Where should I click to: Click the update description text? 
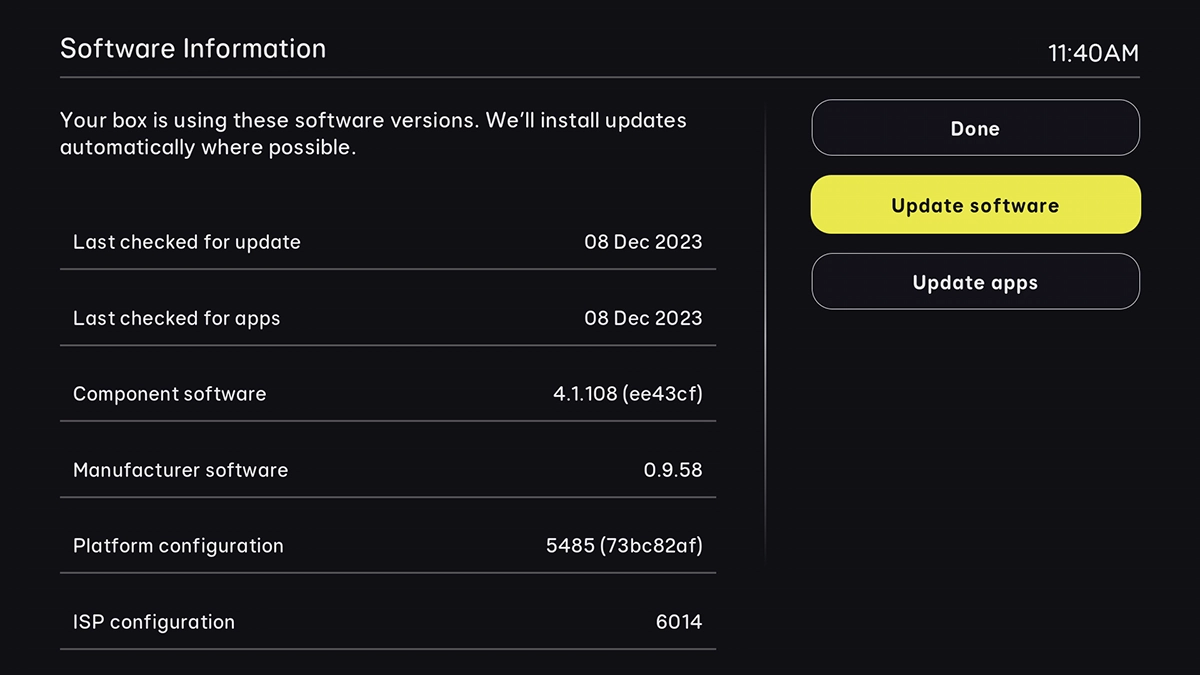(372, 133)
